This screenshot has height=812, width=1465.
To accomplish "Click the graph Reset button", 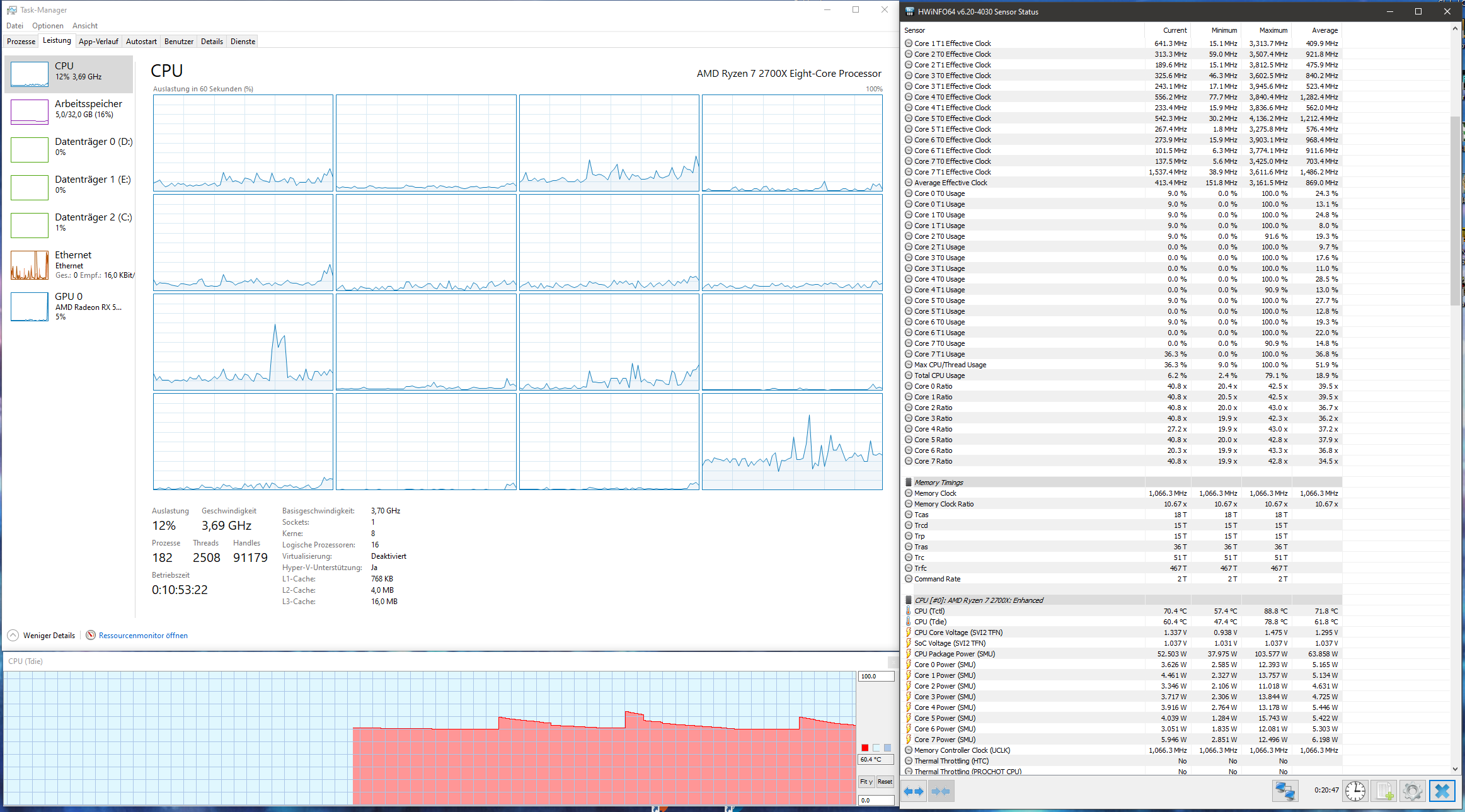I will click(885, 782).
